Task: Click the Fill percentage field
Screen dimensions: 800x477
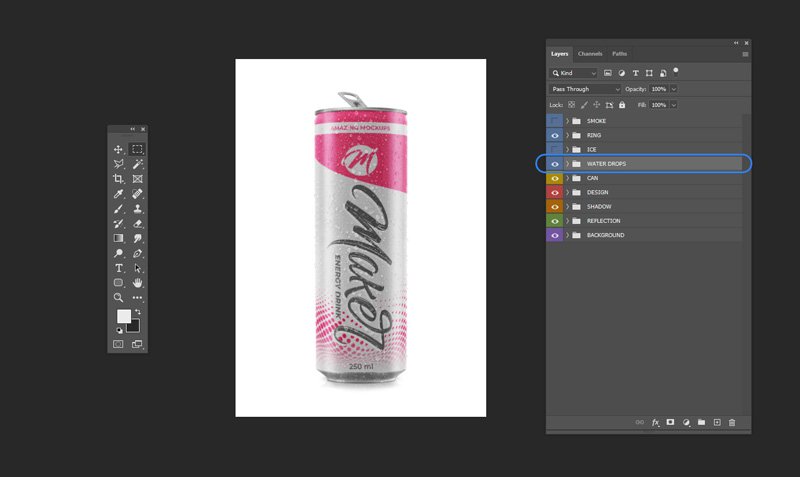Action: (659, 105)
